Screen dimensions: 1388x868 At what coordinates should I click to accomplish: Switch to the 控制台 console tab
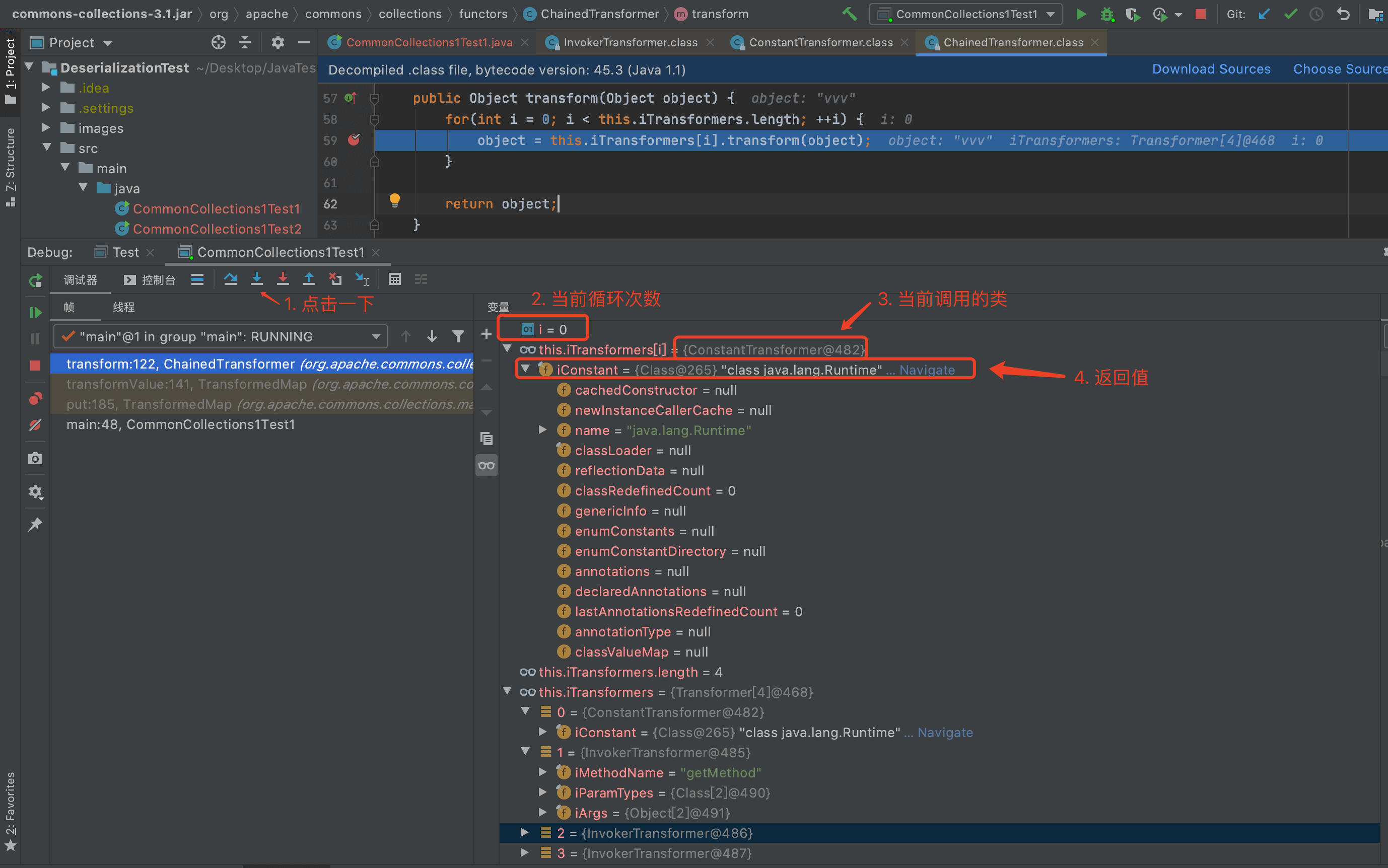149,279
